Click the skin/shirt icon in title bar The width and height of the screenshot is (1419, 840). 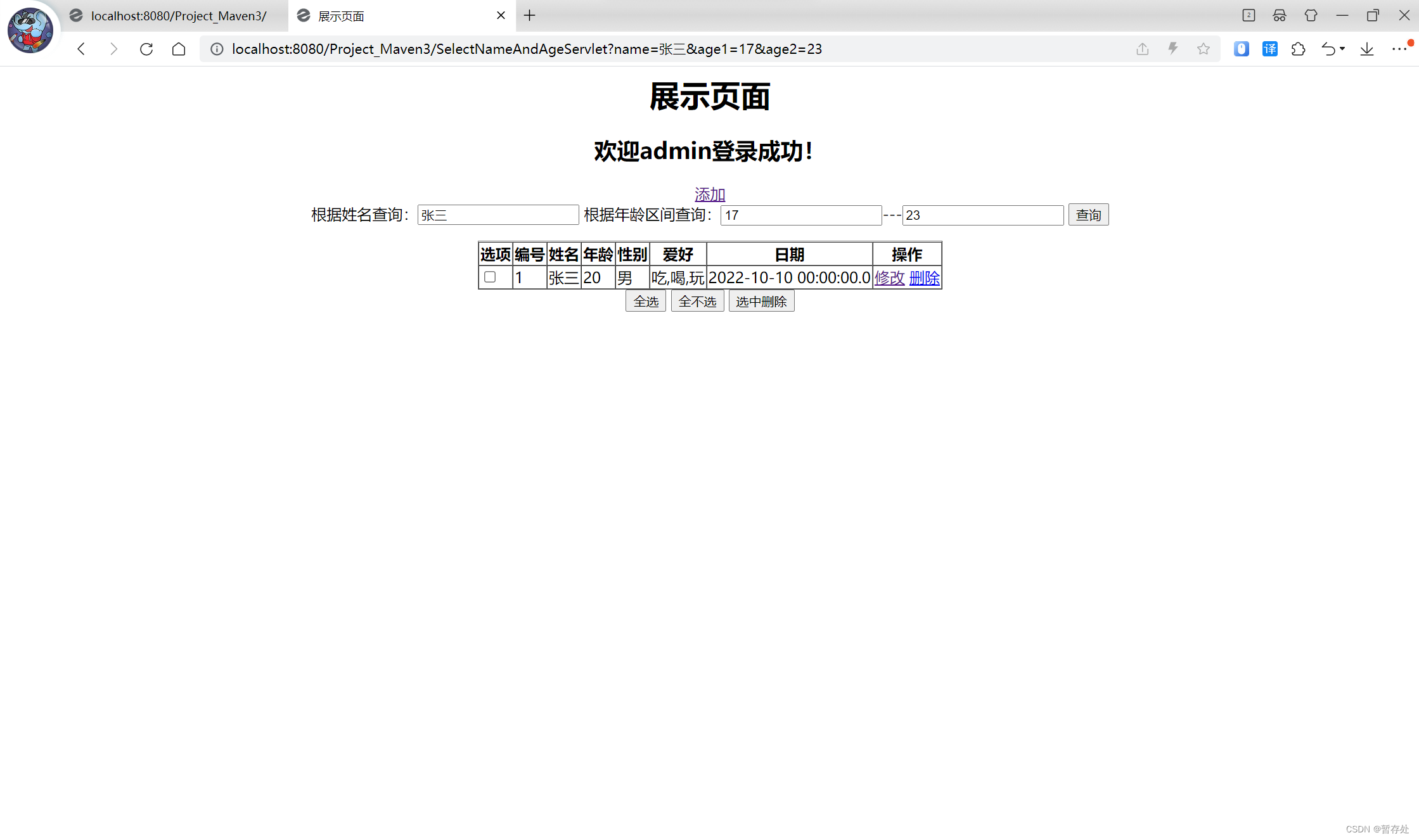[1311, 15]
